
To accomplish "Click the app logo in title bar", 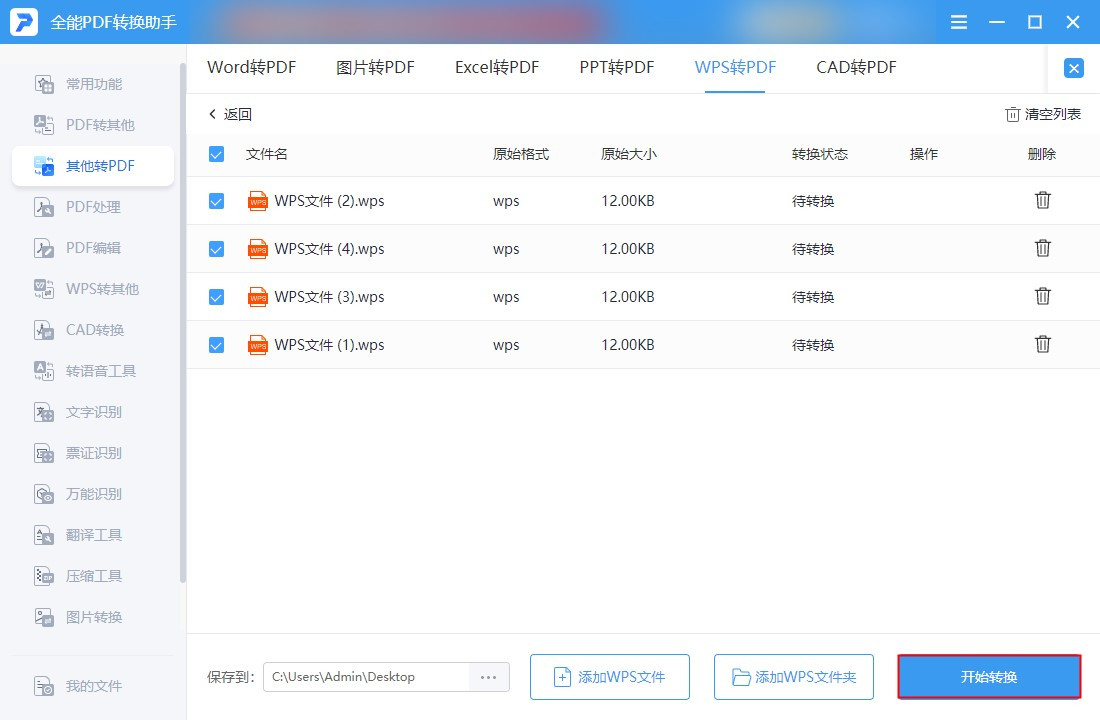I will (x=24, y=22).
